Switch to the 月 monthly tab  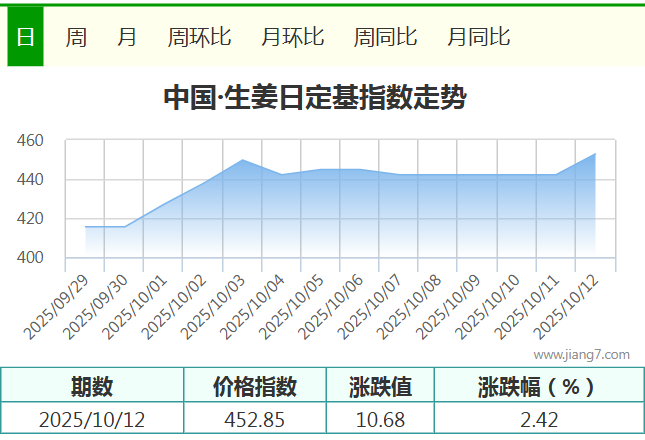tap(127, 37)
